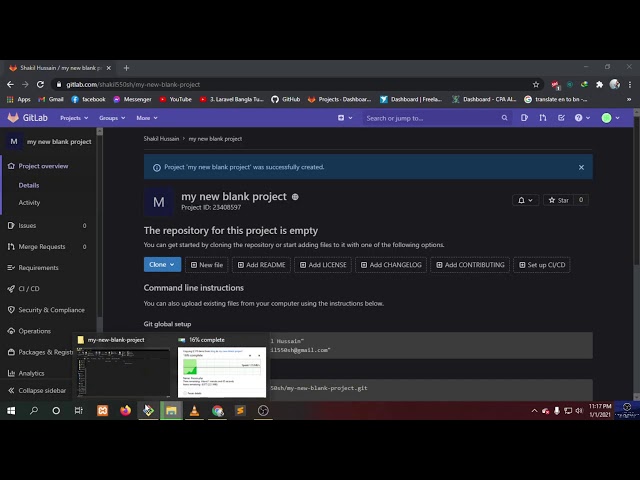Click the my new blank project breadcrumb
The width and height of the screenshot is (640, 480).
point(215,139)
